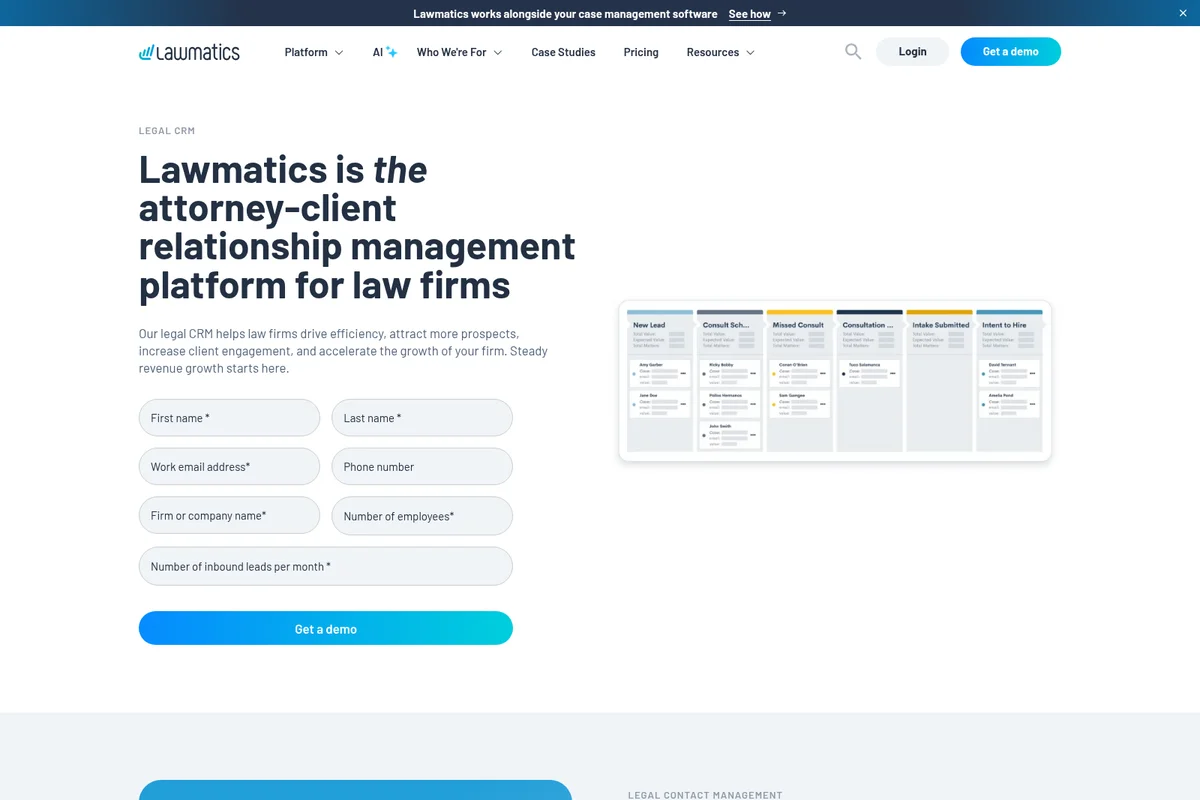Viewport: 1200px width, 800px height.
Task: Expand the Resources dropdown chevron
Action: (749, 52)
